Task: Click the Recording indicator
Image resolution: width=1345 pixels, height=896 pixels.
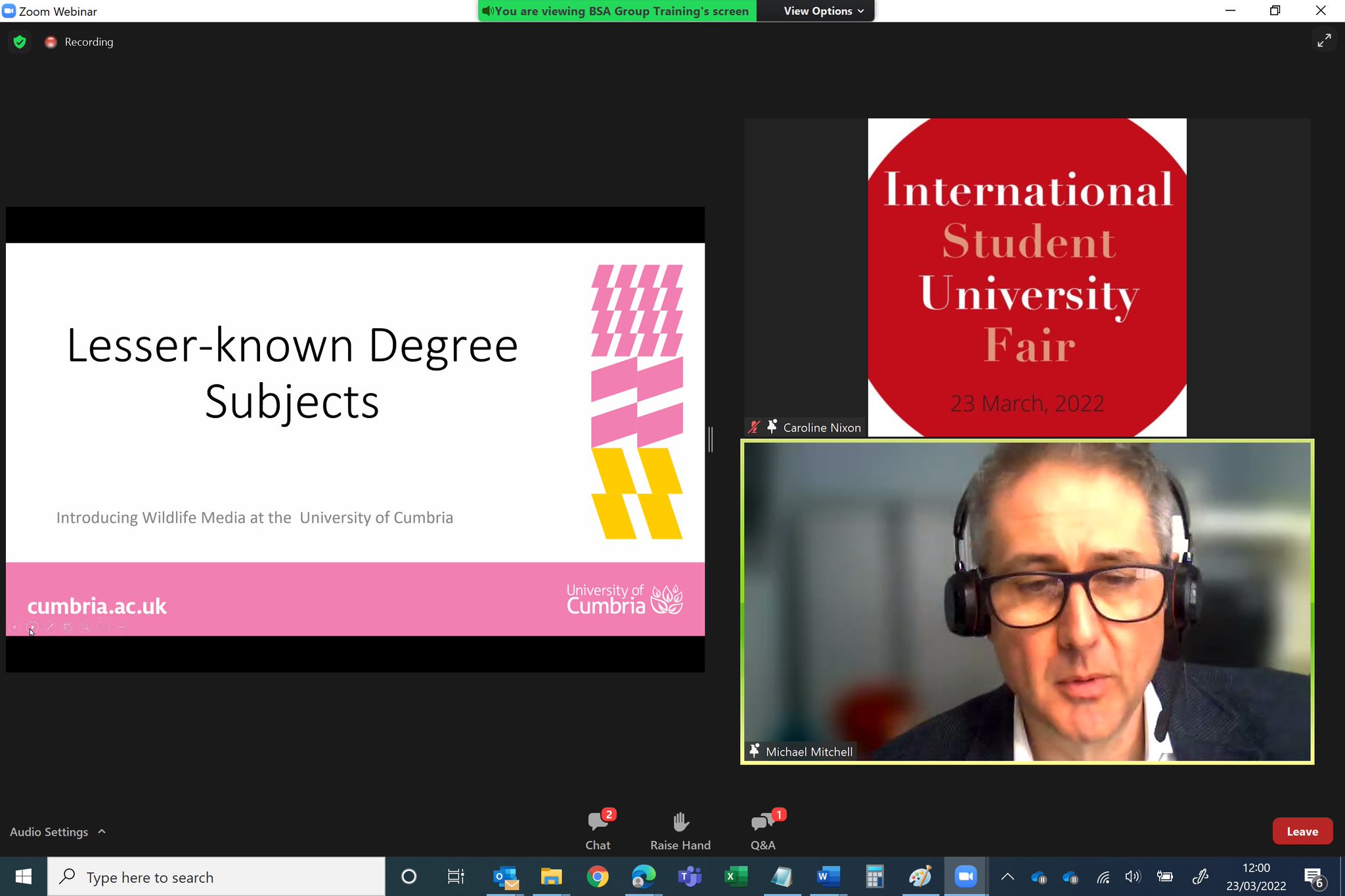Action: click(79, 42)
